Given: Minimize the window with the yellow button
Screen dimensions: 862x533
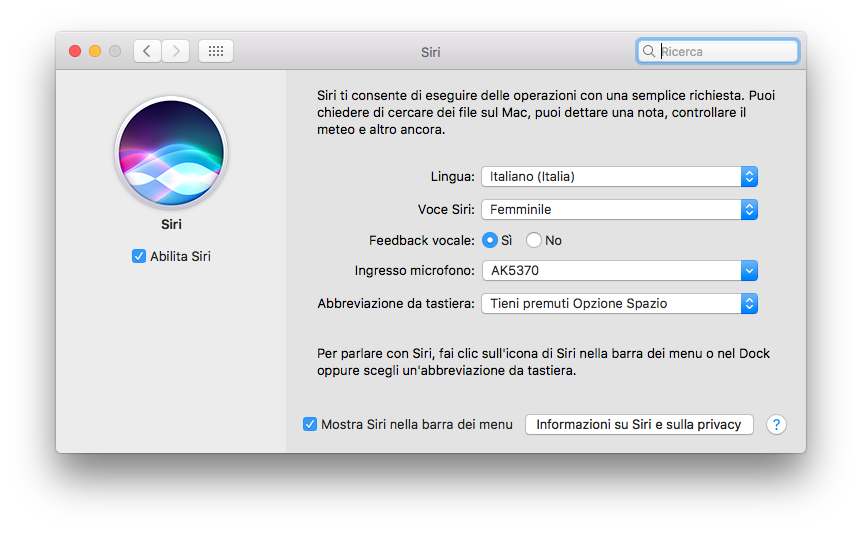Looking at the screenshot, I should [x=95, y=51].
